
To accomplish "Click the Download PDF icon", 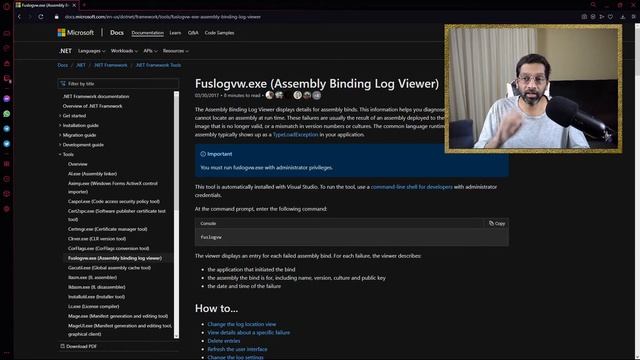I will pos(62,346).
